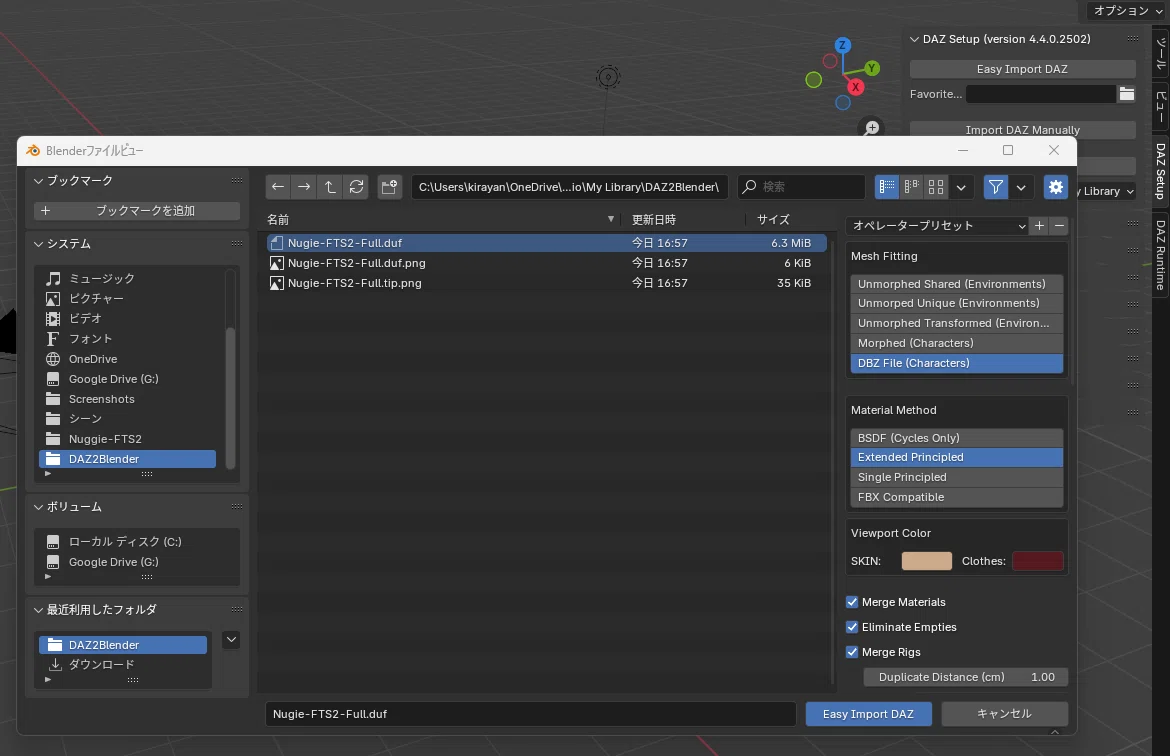The image size is (1170, 756).
Task: Select Extended Principled material method
Action: pos(957,457)
